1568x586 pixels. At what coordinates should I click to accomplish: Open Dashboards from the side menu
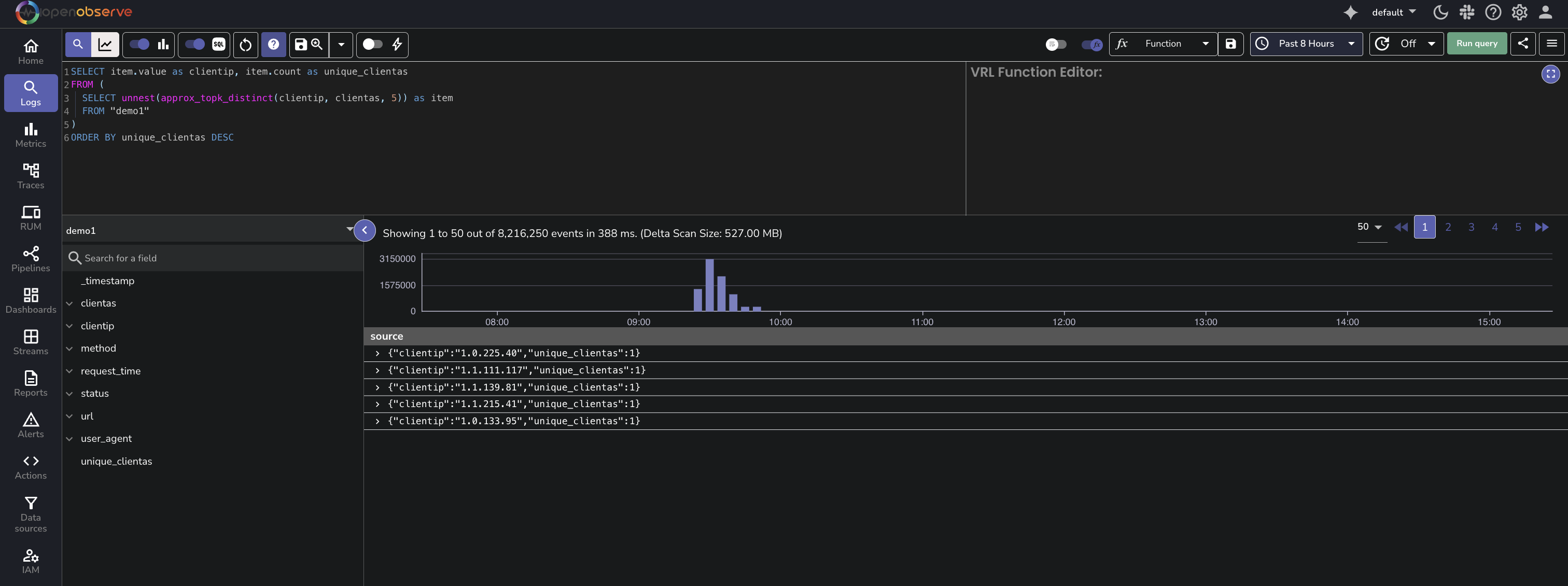pos(31,301)
